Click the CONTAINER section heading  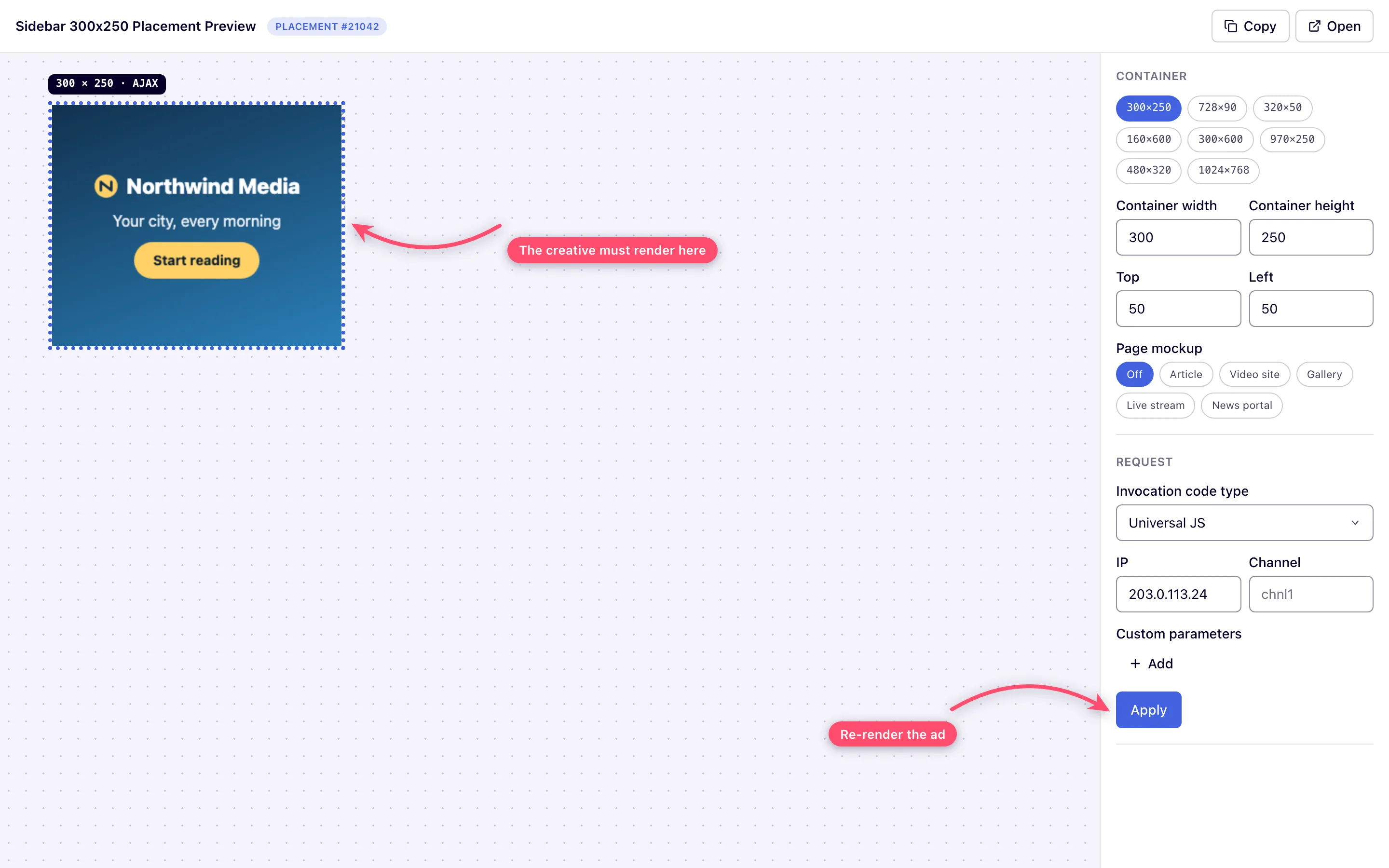point(1151,76)
